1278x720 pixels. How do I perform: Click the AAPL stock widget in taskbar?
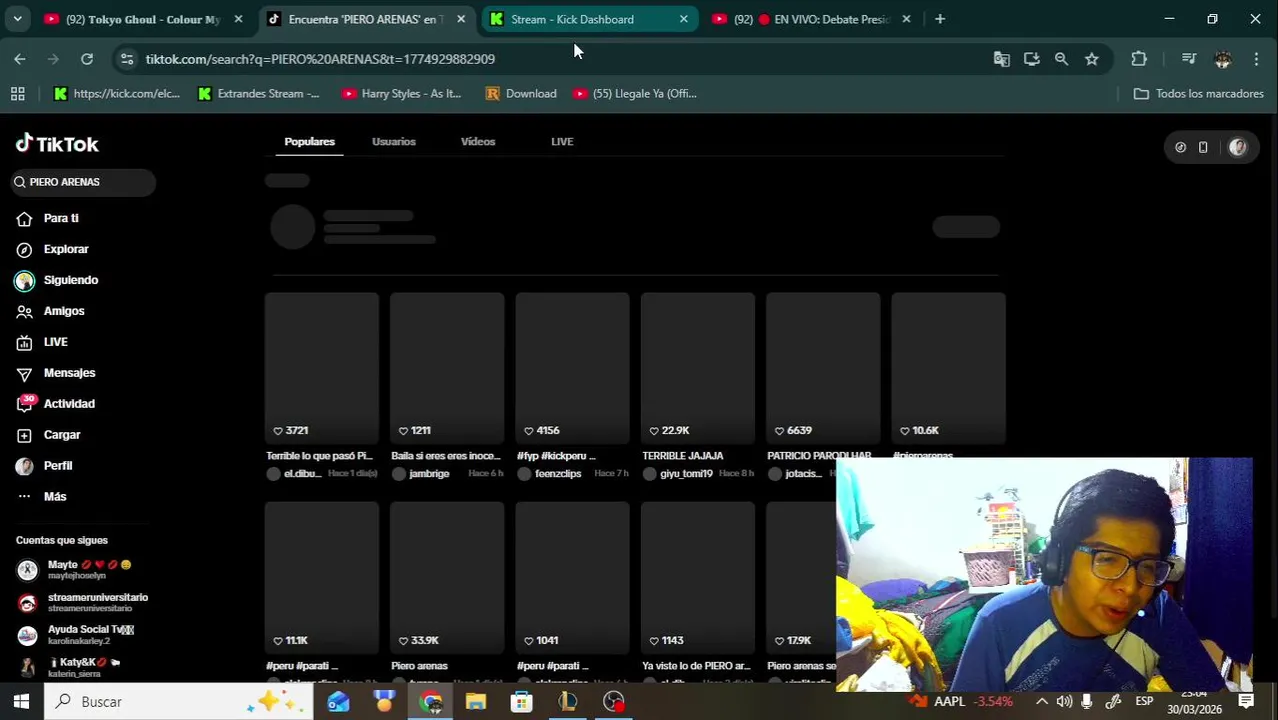pos(962,701)
